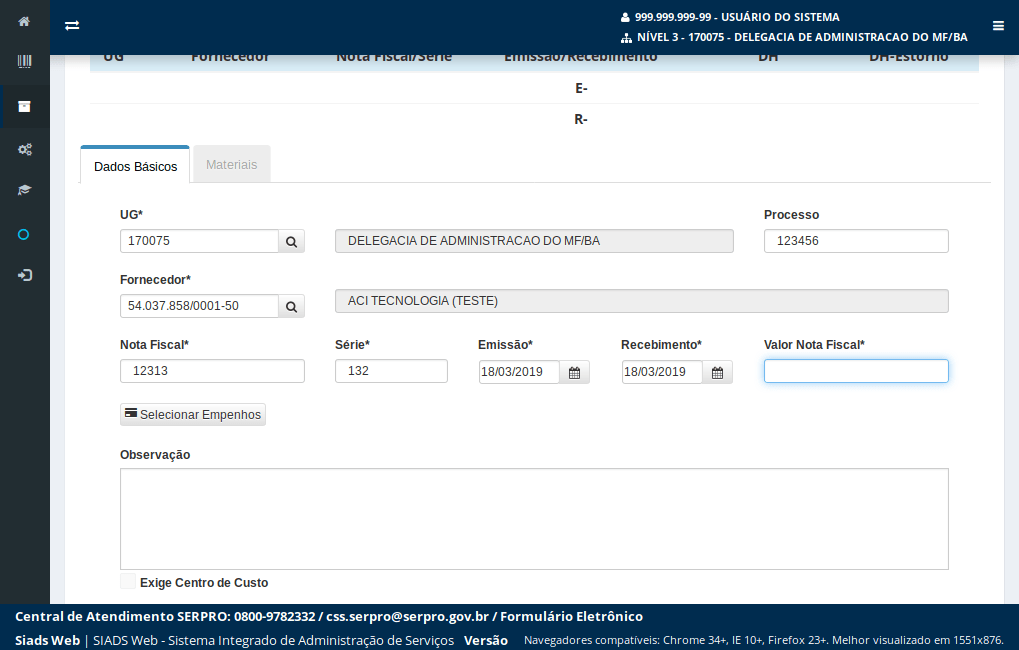Click the hierarchy level icon in header
The height and width of the screenshot is (650, 1019).
click(626, 38)
